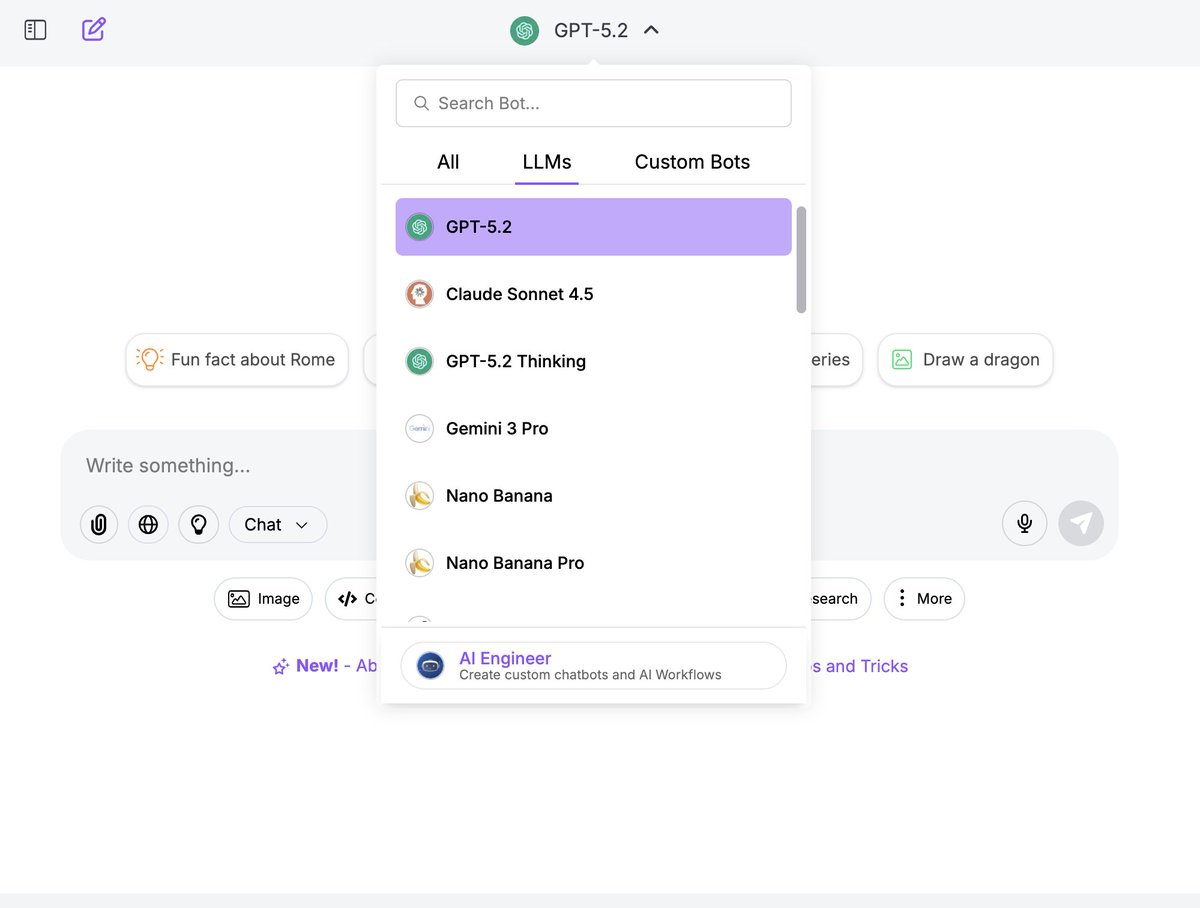This screenshot has height=908, width=1200.
Task: Click the Gemini 3 Pro logo icon
Action: coord(419,428)
